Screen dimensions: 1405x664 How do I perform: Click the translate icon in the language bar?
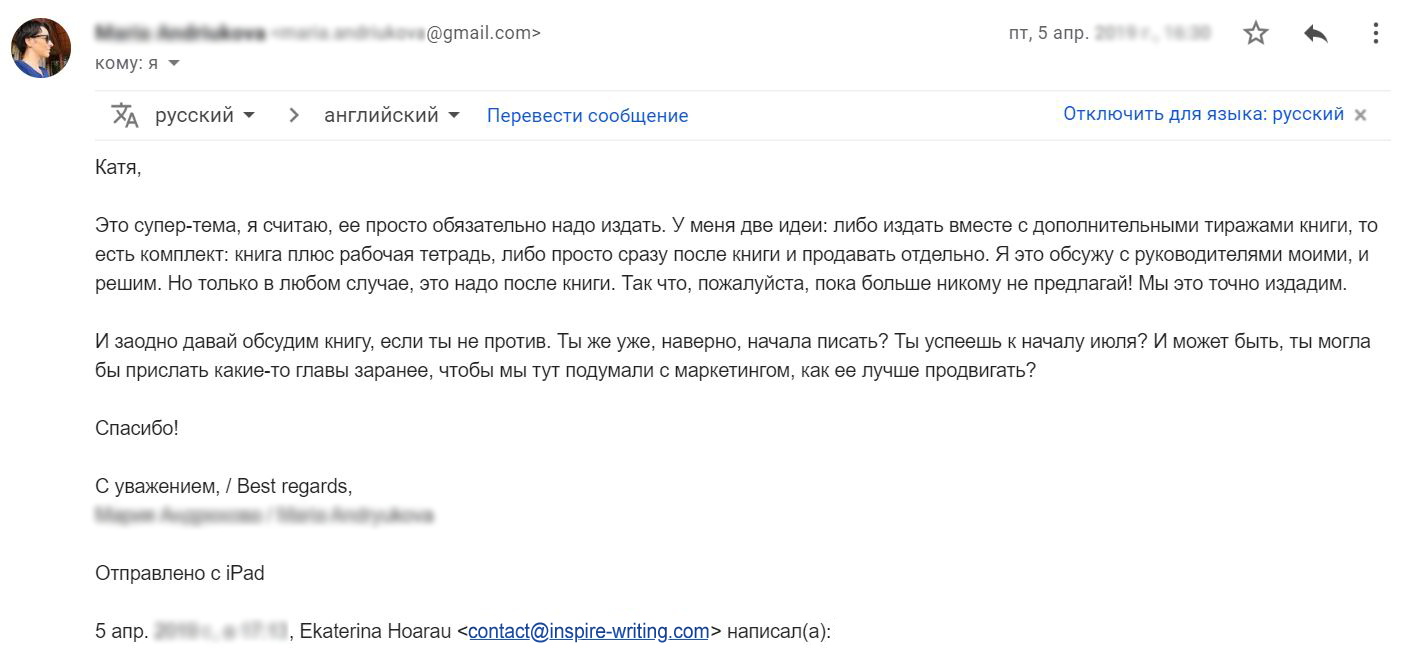click(x=125, y=115)
